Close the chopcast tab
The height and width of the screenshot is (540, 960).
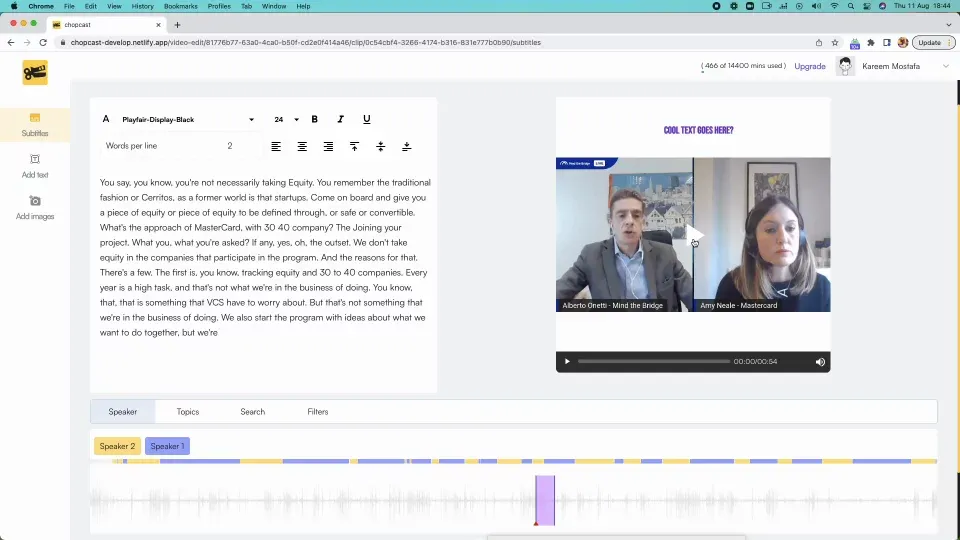pyautogui.click(x=158, y=25)
